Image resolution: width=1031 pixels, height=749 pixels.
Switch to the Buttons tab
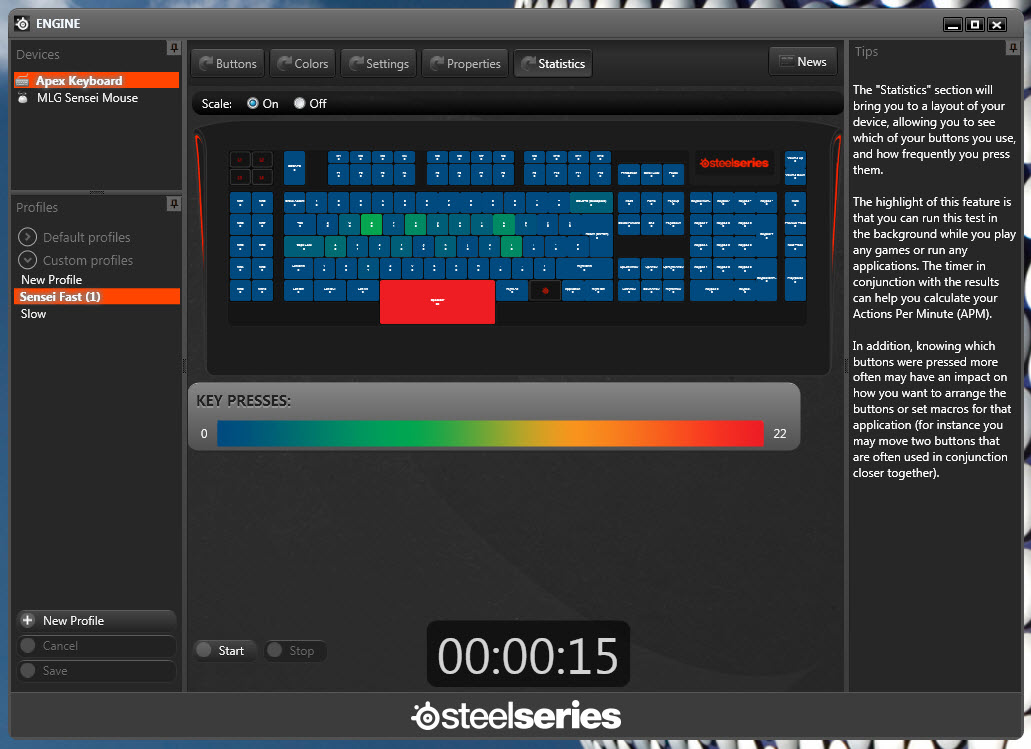point(228,64)
